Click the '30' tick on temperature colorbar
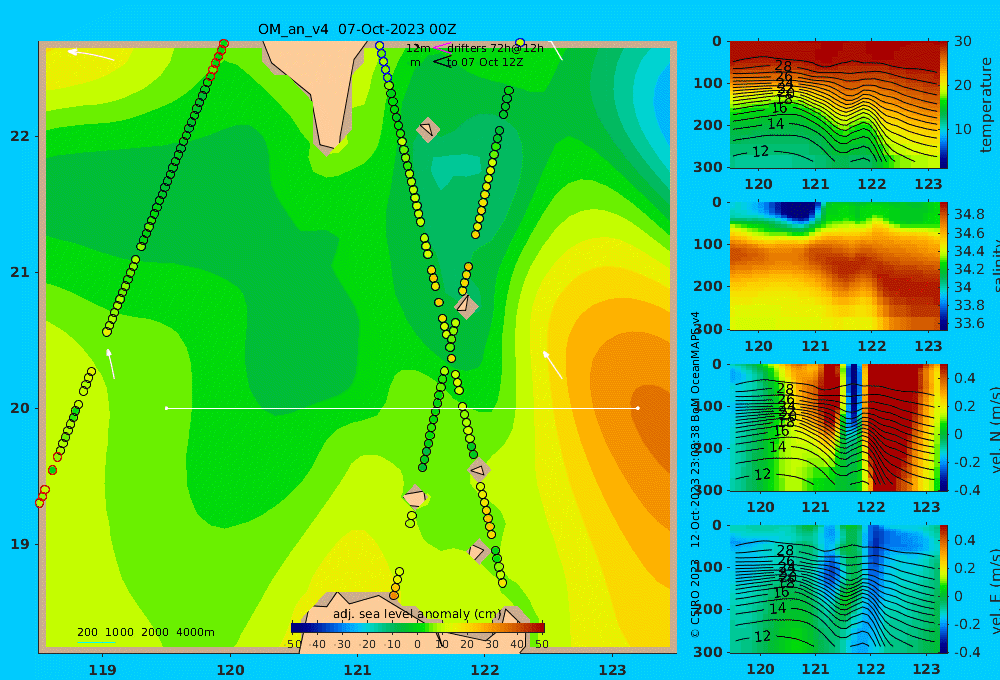This screenshot has height=680, width=1000. click(962, 41)
